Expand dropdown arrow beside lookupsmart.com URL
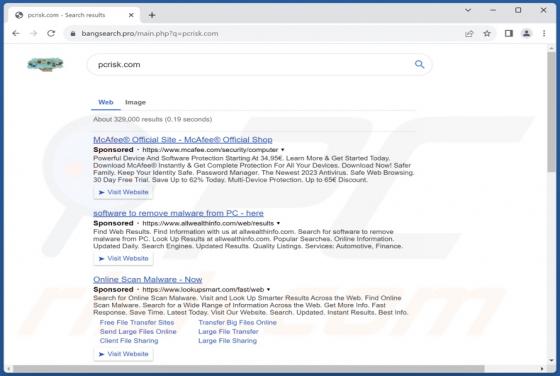 pyautogui.click(x=268, y=290)
